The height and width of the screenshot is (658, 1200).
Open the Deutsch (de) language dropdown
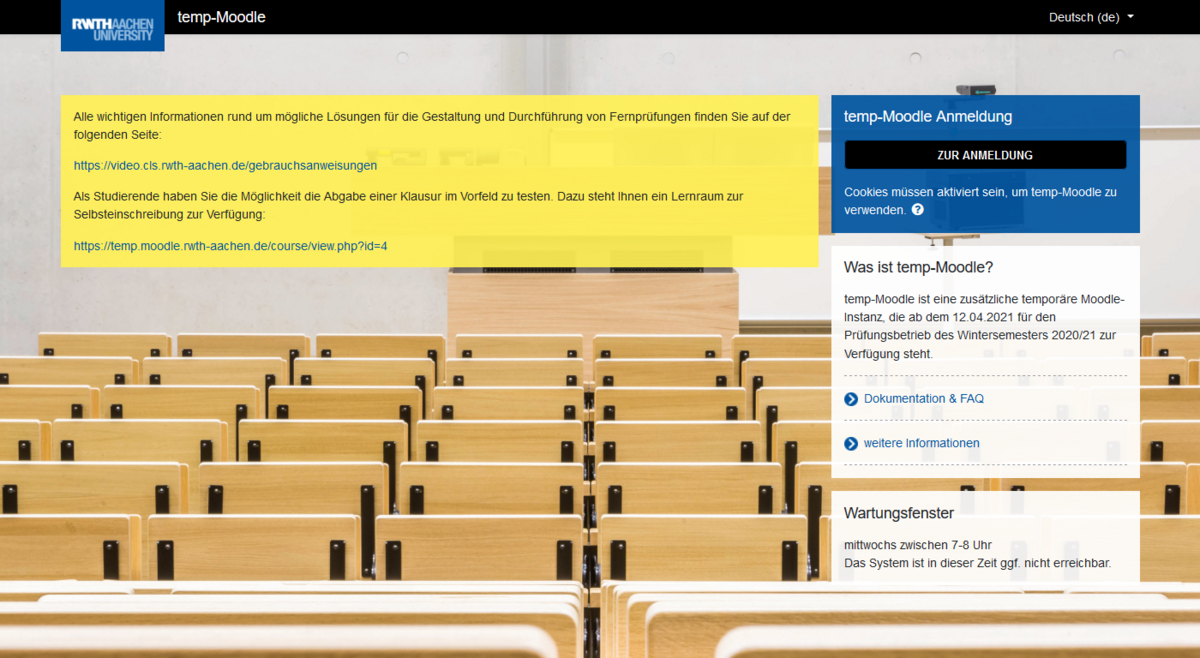(1091, 17)
